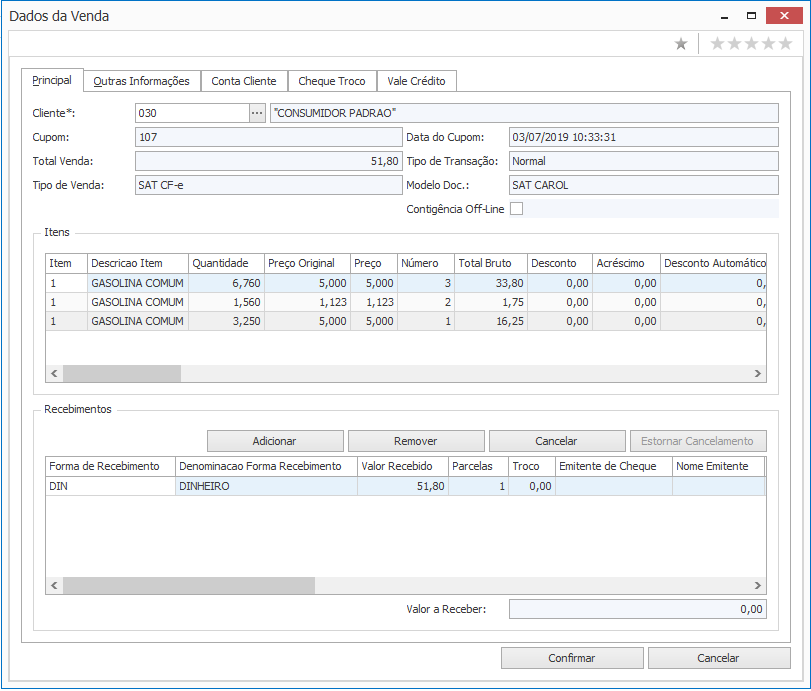The image size is (811, 691).
Task: Click the Total Bruto column header
Action: point(491,263)
